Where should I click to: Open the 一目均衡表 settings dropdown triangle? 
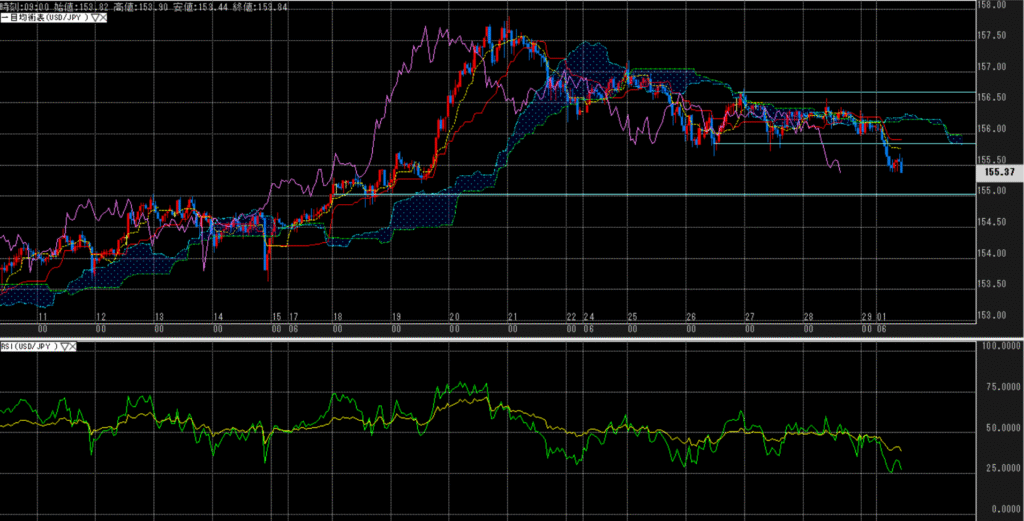click(93, 19)
